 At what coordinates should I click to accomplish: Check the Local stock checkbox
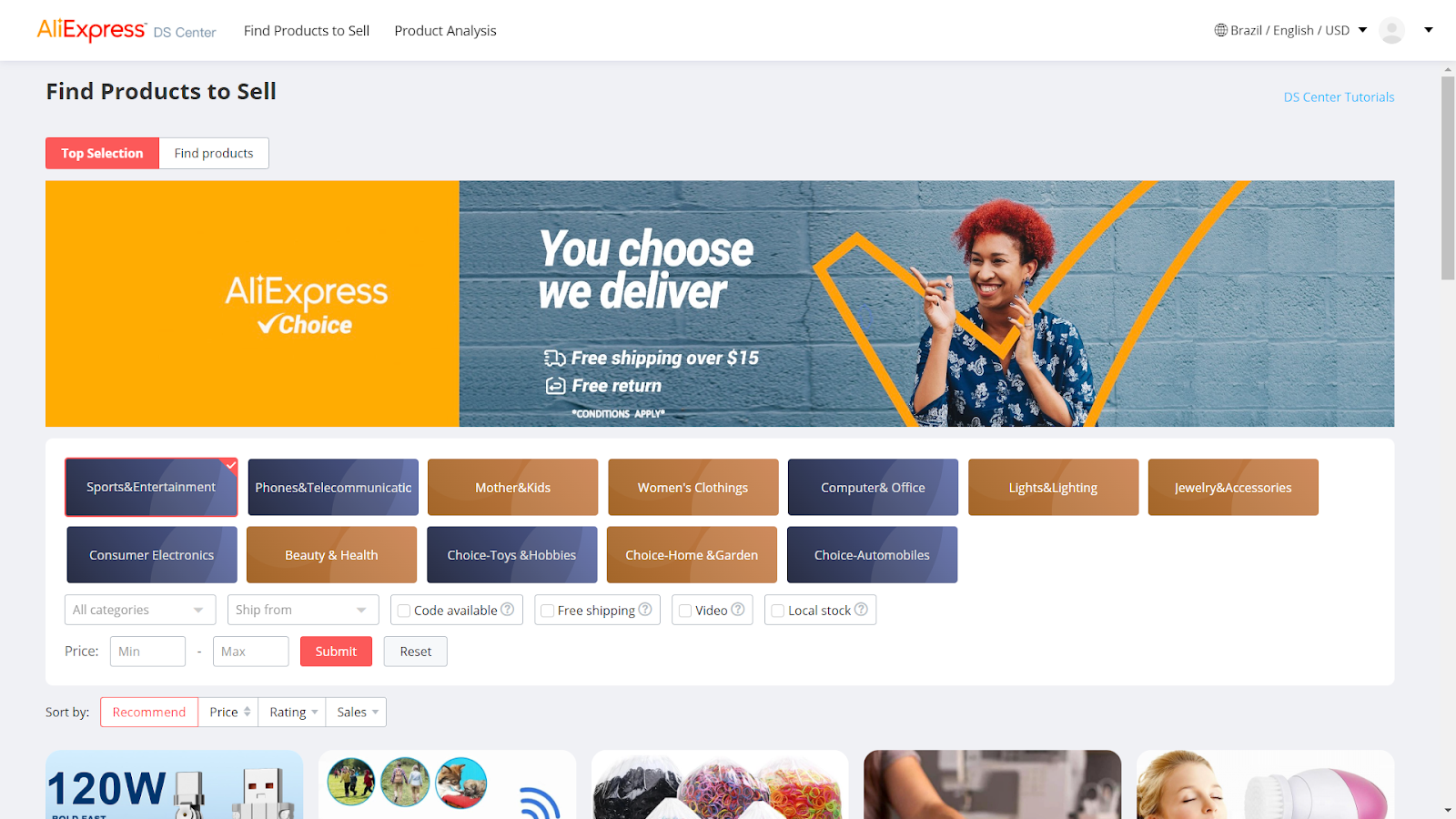778,611
